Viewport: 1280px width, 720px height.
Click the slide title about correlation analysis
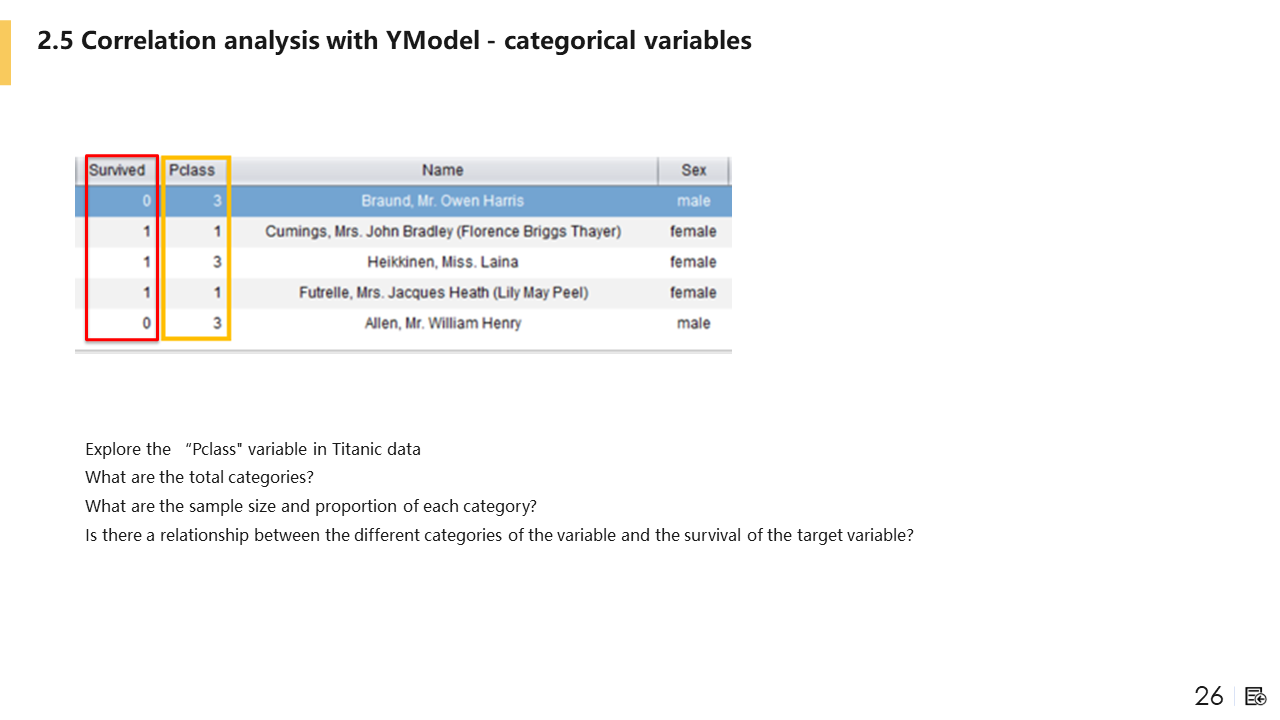[x=394, y=41]
